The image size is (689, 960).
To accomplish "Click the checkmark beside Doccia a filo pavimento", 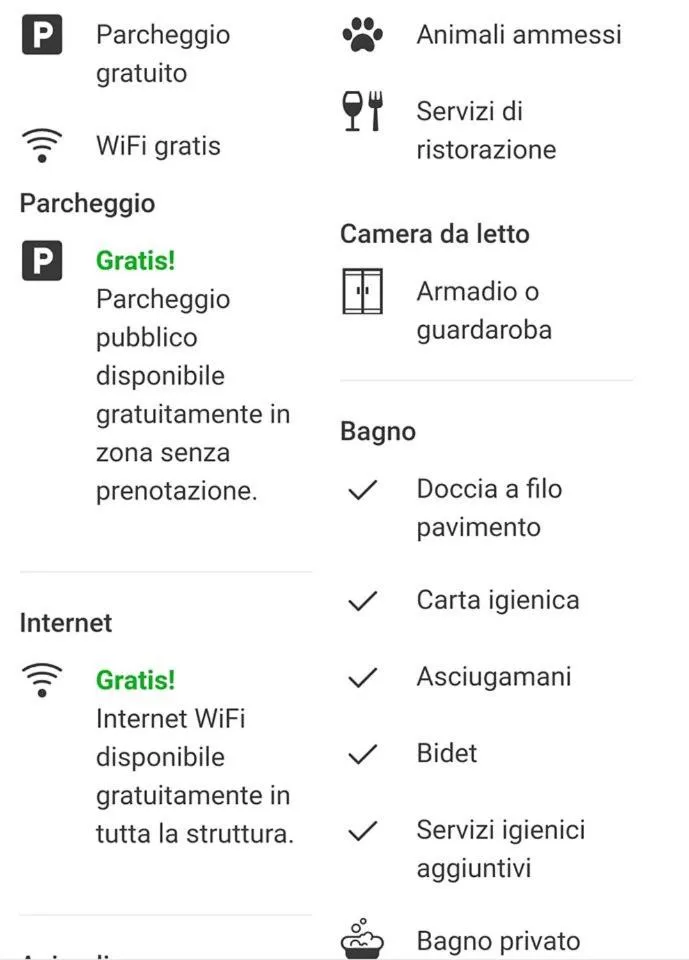I will click(x=362, y=490).
